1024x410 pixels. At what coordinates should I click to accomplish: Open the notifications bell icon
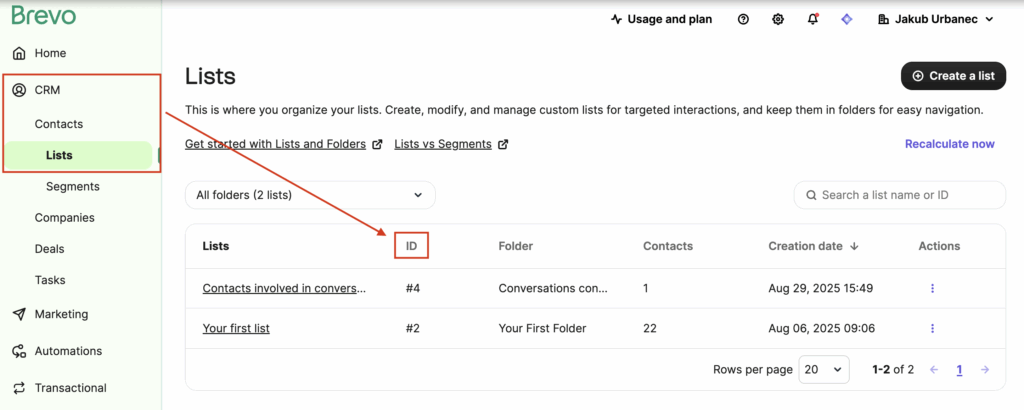click(812, 19)
